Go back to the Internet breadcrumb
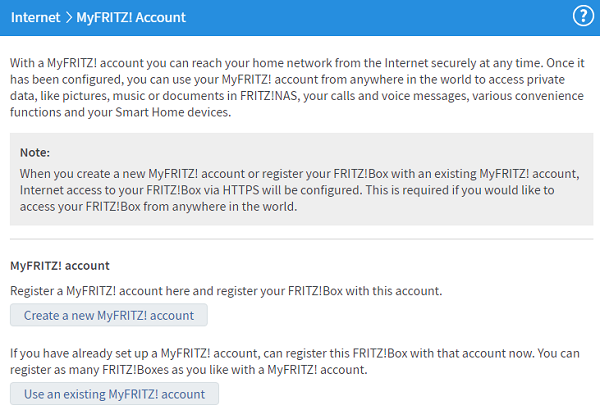Image resolution: width=600 pixels, height=410 pixels. click(35, 17)
